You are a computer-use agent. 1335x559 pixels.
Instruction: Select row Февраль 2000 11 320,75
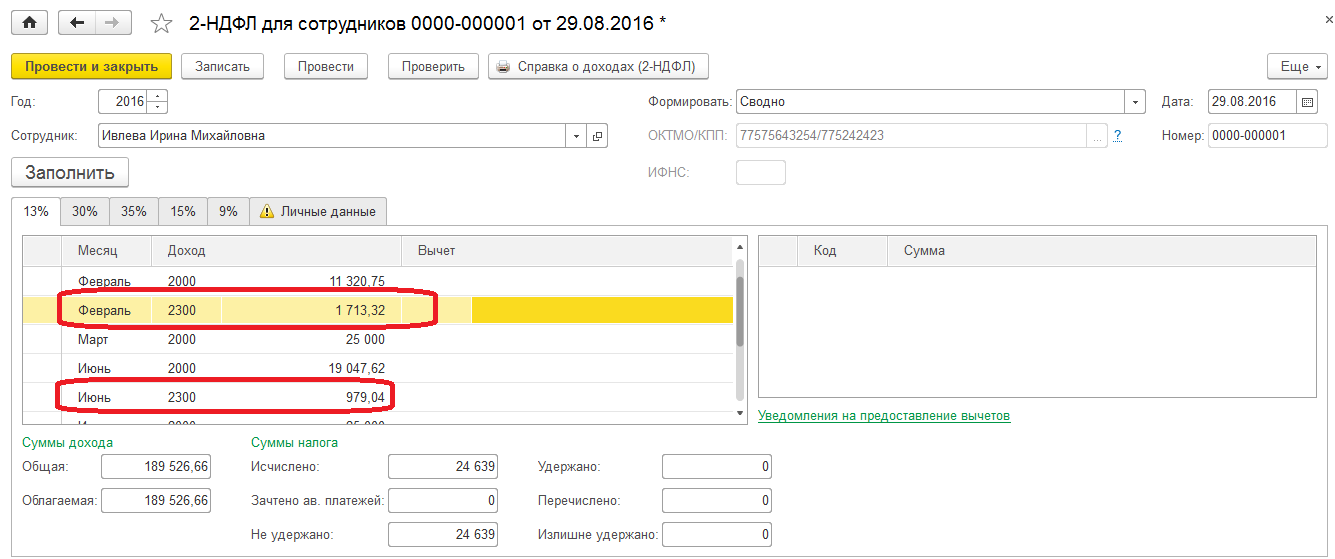[x=378, y=281]
